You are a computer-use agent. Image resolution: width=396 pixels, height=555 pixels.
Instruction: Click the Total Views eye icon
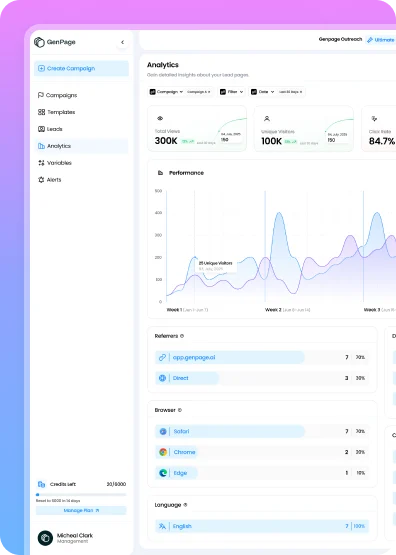click(160, 118)
